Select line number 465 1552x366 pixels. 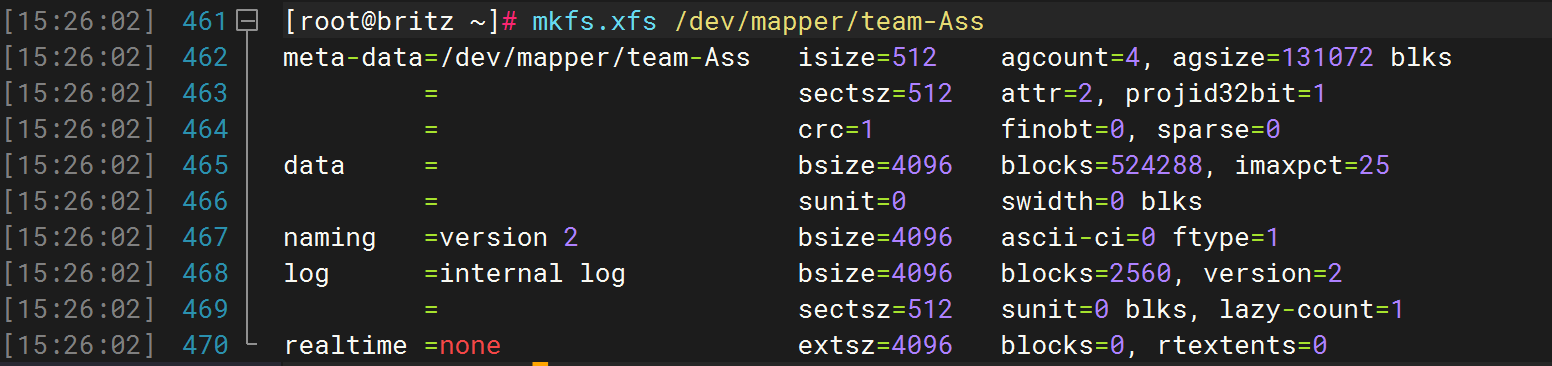205,165
